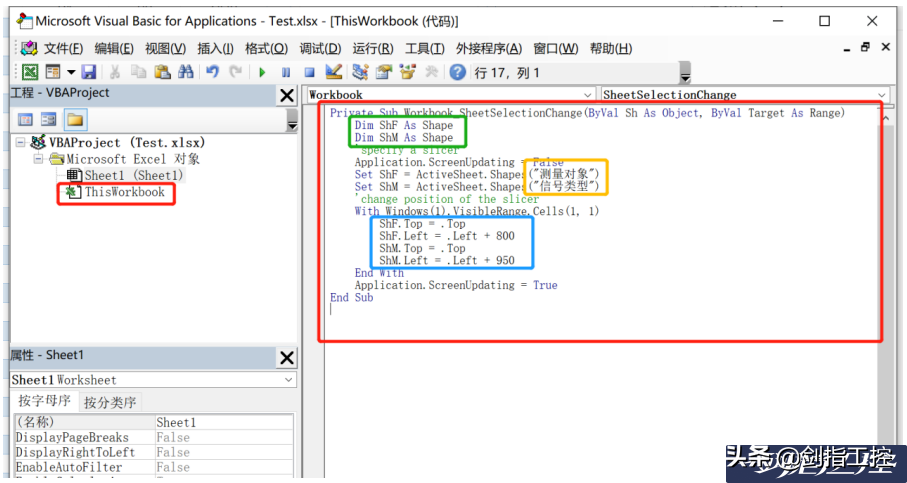Open the 编辑(E) menu
The image size is (907, 483).
click(x=113, y=49)
